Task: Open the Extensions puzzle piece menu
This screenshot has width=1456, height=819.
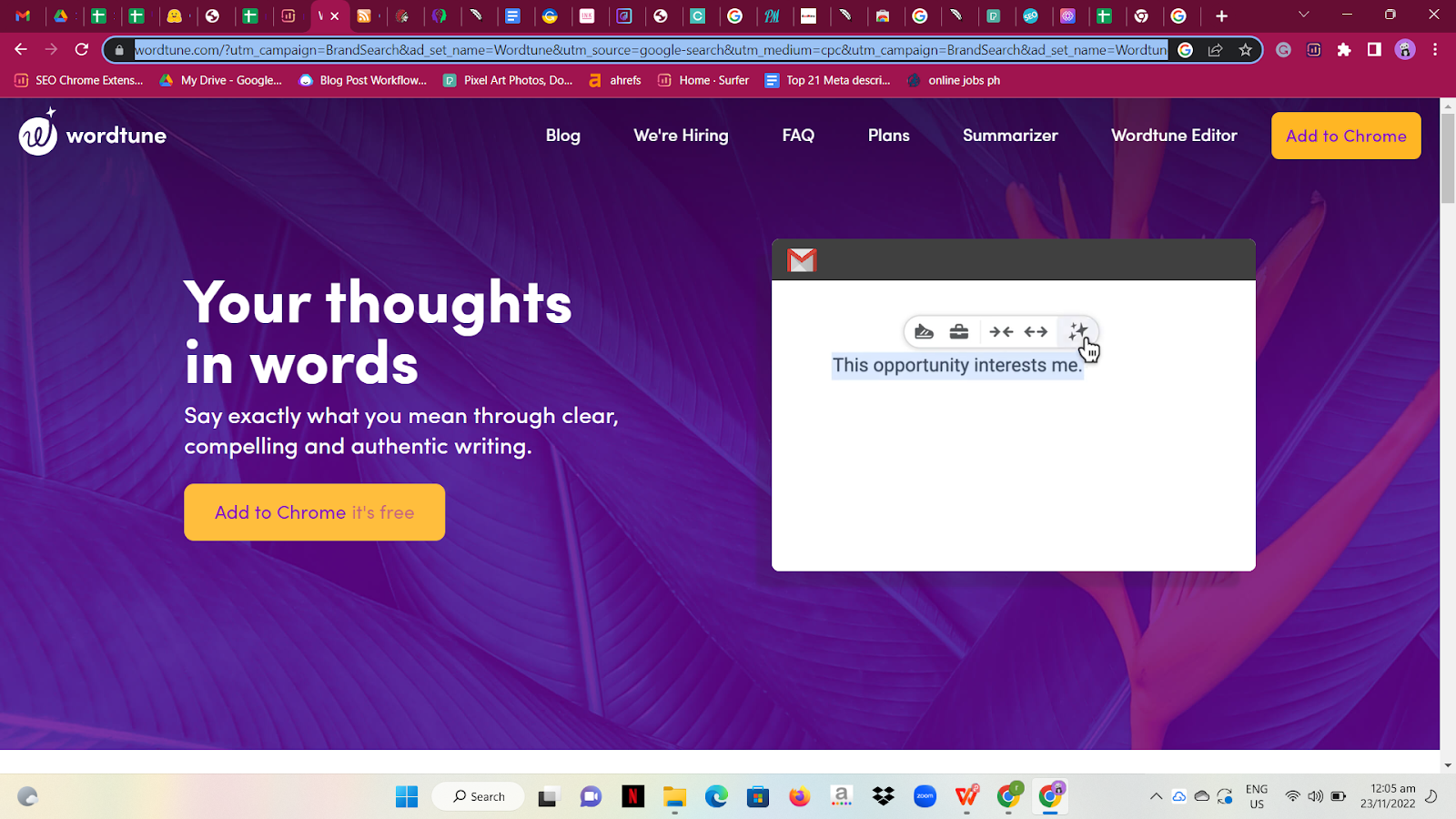Action: (x=1344, y=50)
